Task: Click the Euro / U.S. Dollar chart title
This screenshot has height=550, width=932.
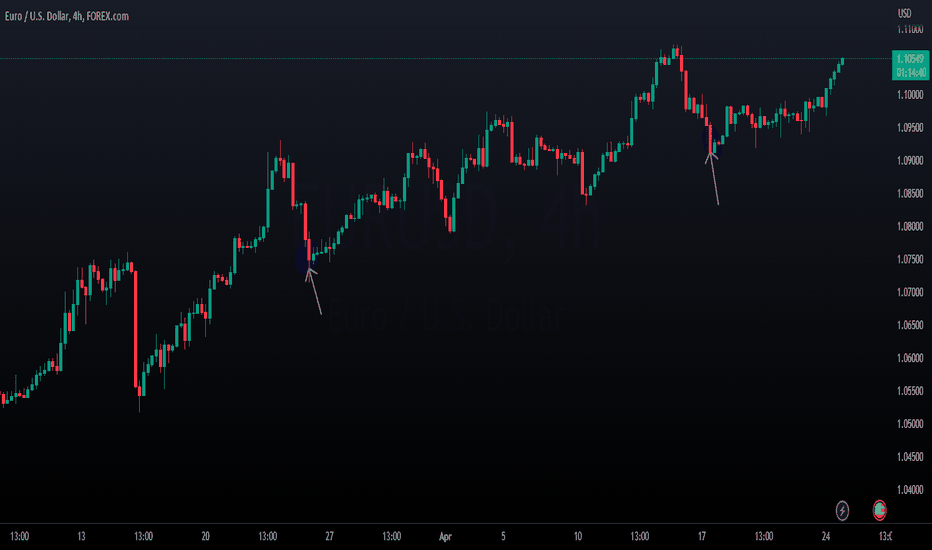Action: click(67, 16)
